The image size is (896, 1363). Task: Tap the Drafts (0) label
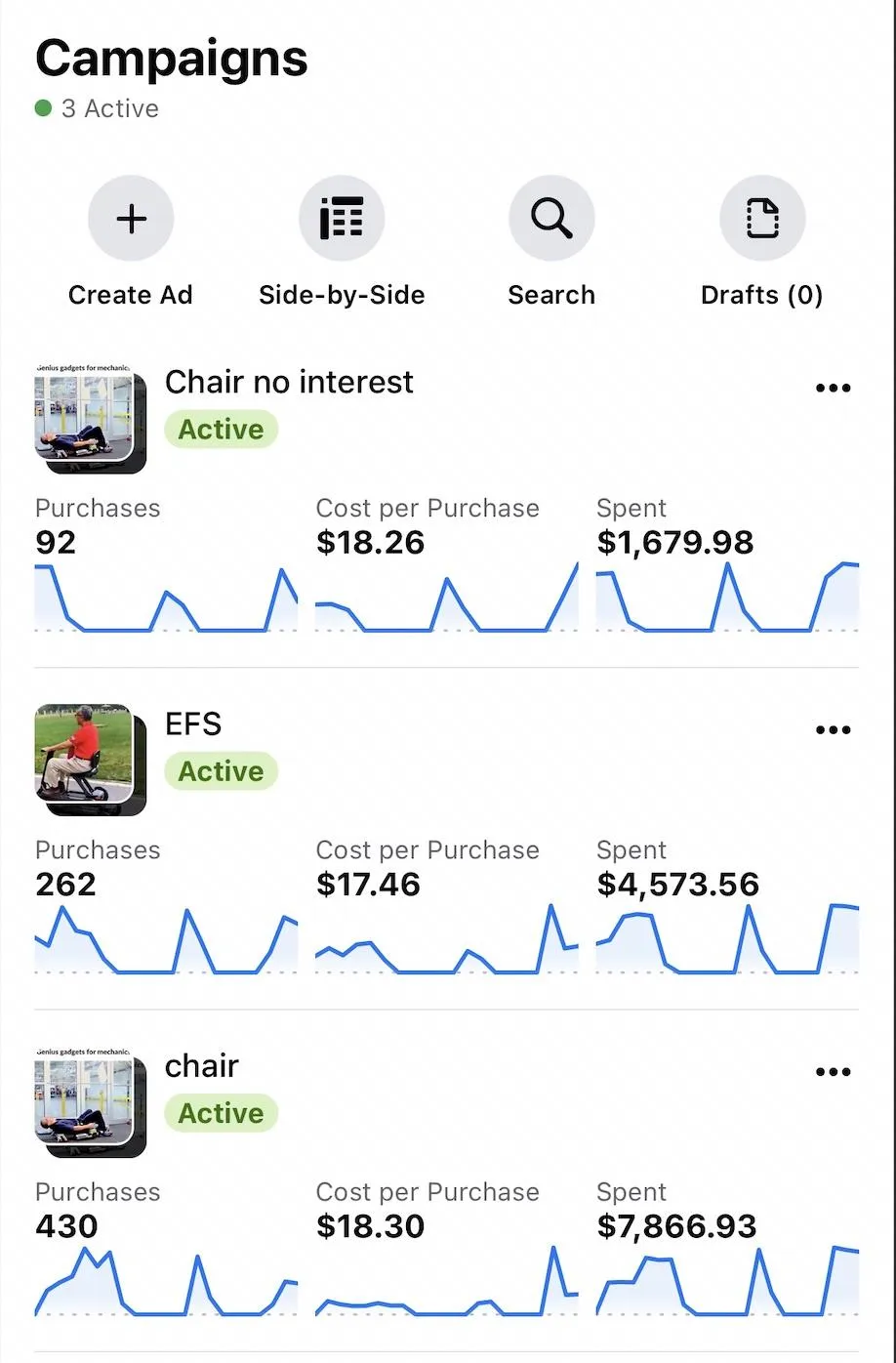tap(762, 295)
